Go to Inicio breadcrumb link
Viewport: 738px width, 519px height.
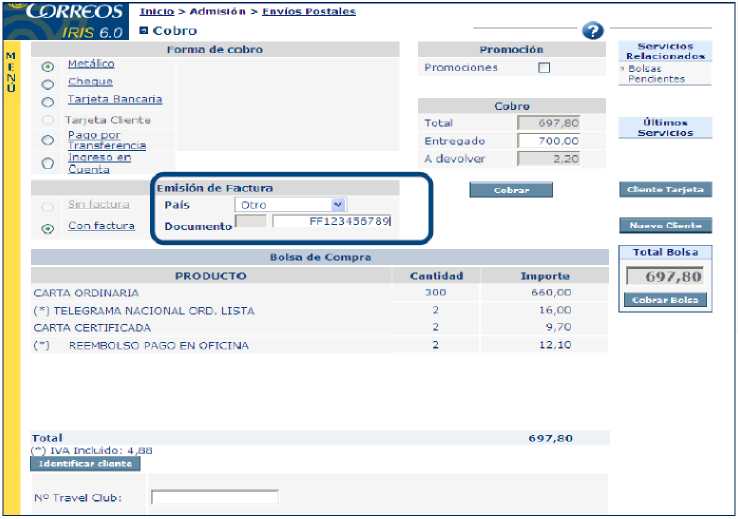click(156, 12)
